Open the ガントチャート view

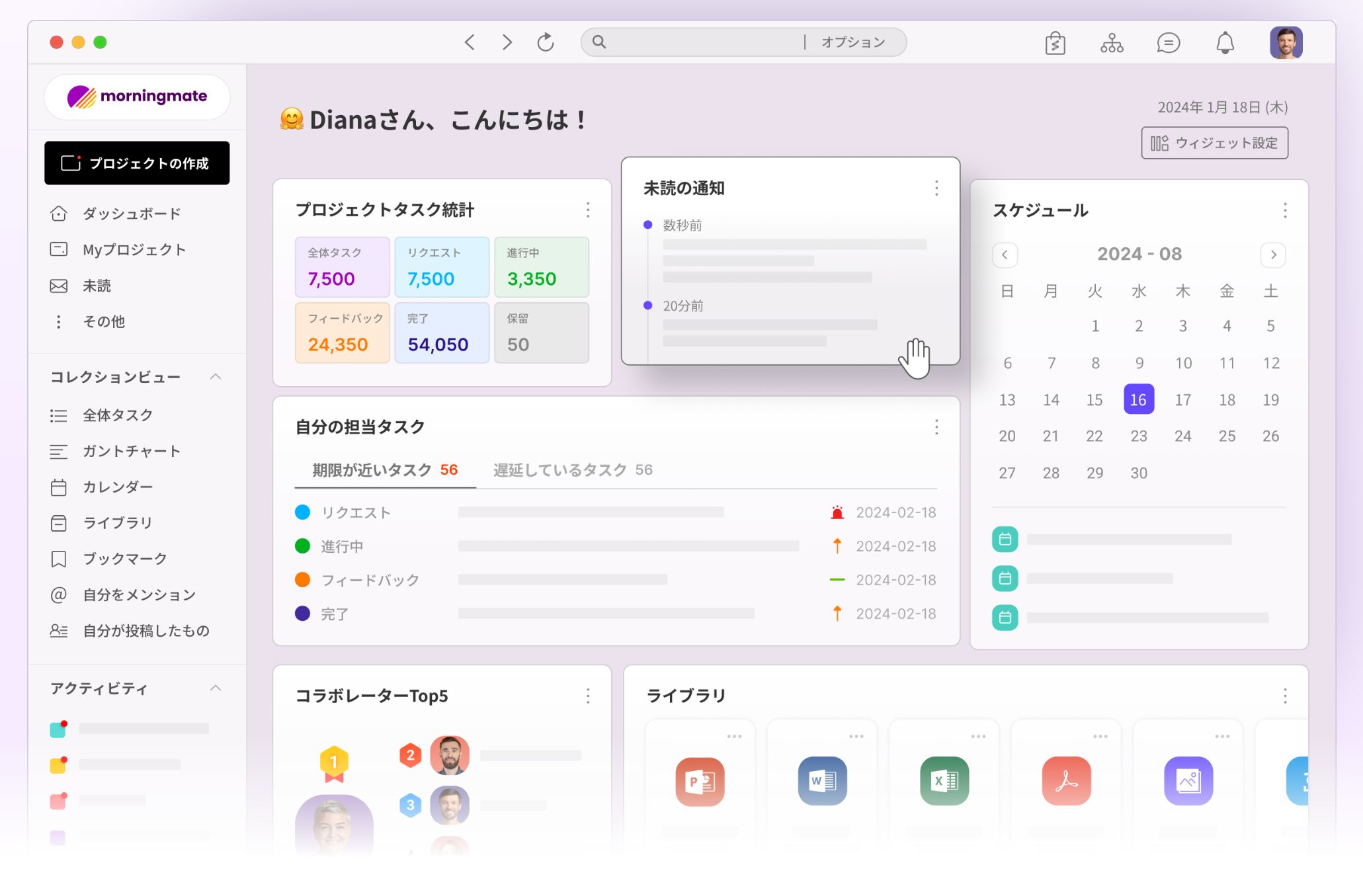(130, 451)
